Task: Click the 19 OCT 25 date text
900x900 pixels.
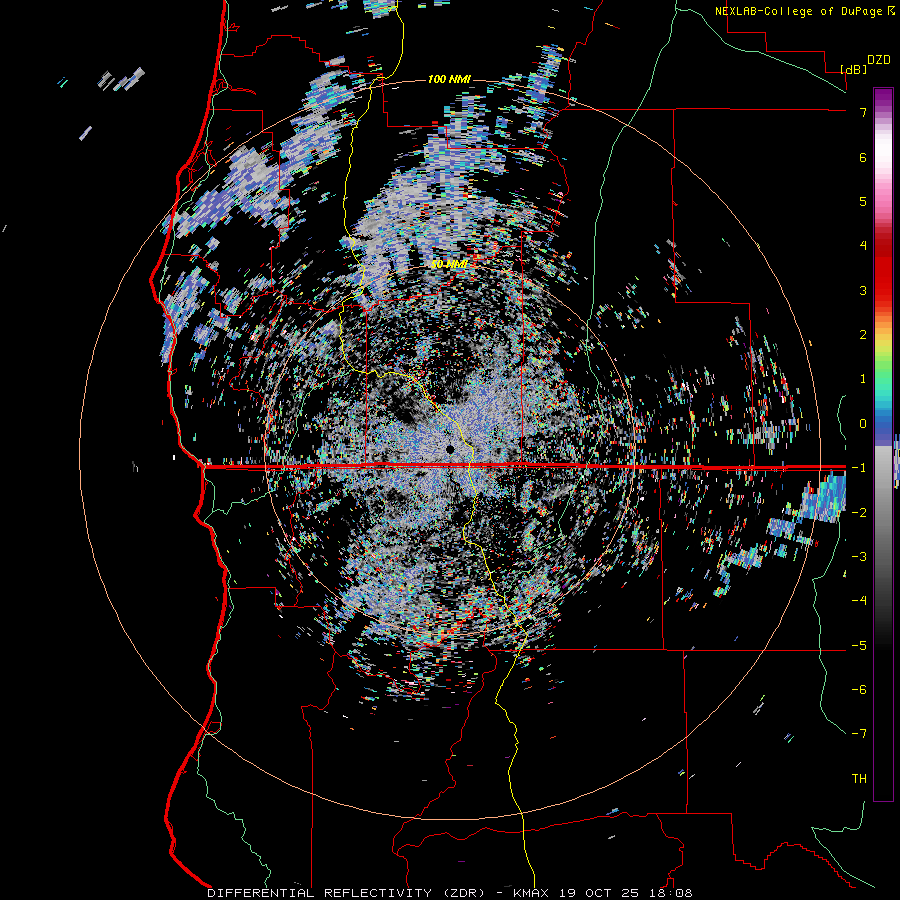Action: click(600, 893)
